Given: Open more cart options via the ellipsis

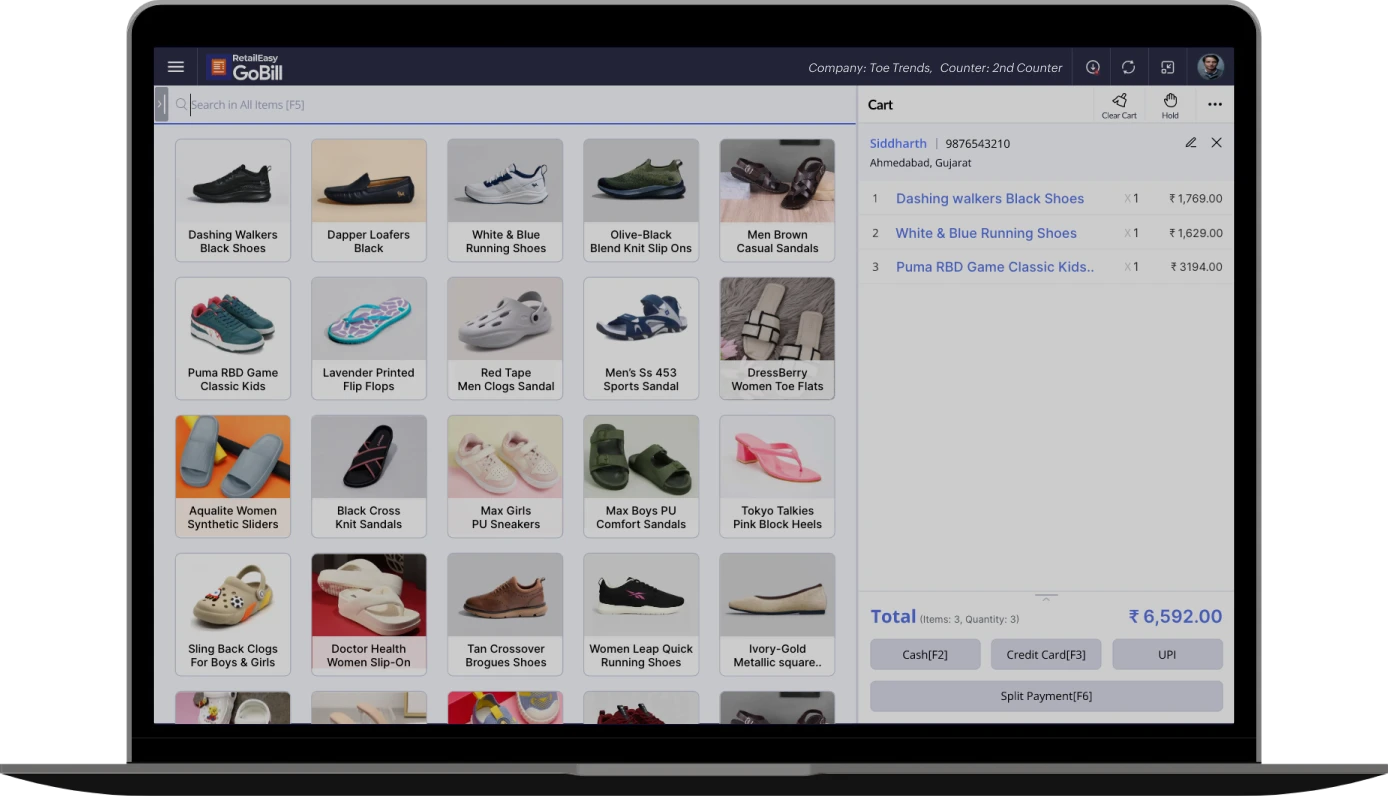Looking at the screenshot, I should coord(1215,104).
